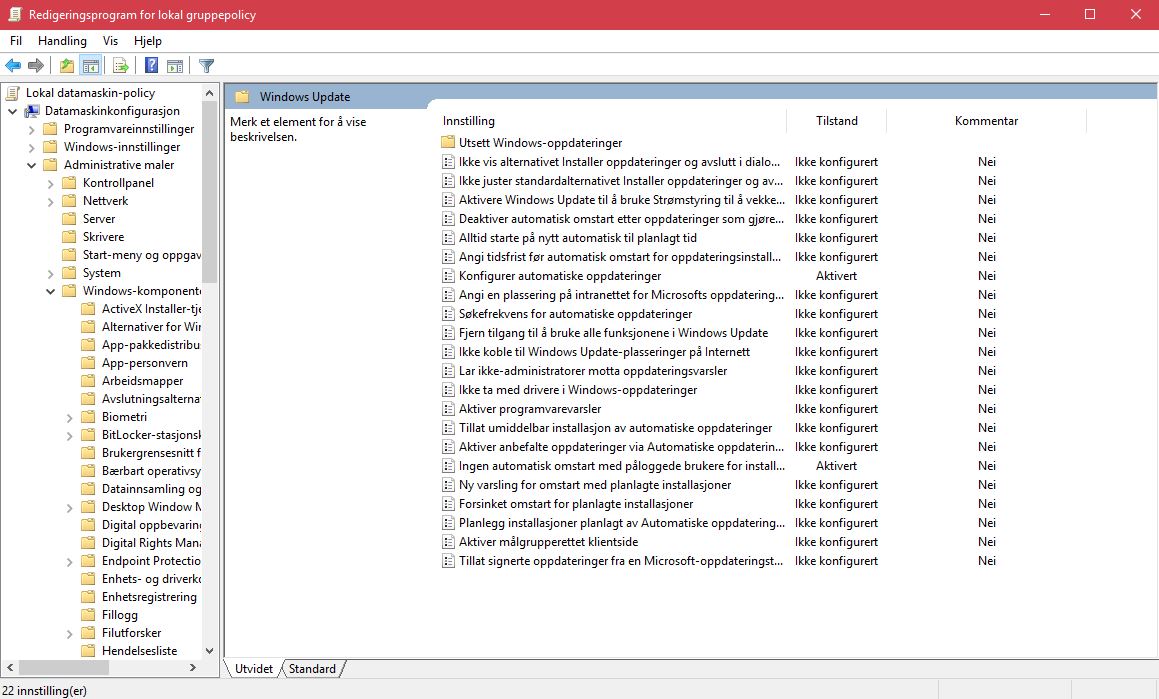This screenshot has width=1159, height=699.
Task: Sort by the Kommentar column header
Action: (x=986, y=120)
